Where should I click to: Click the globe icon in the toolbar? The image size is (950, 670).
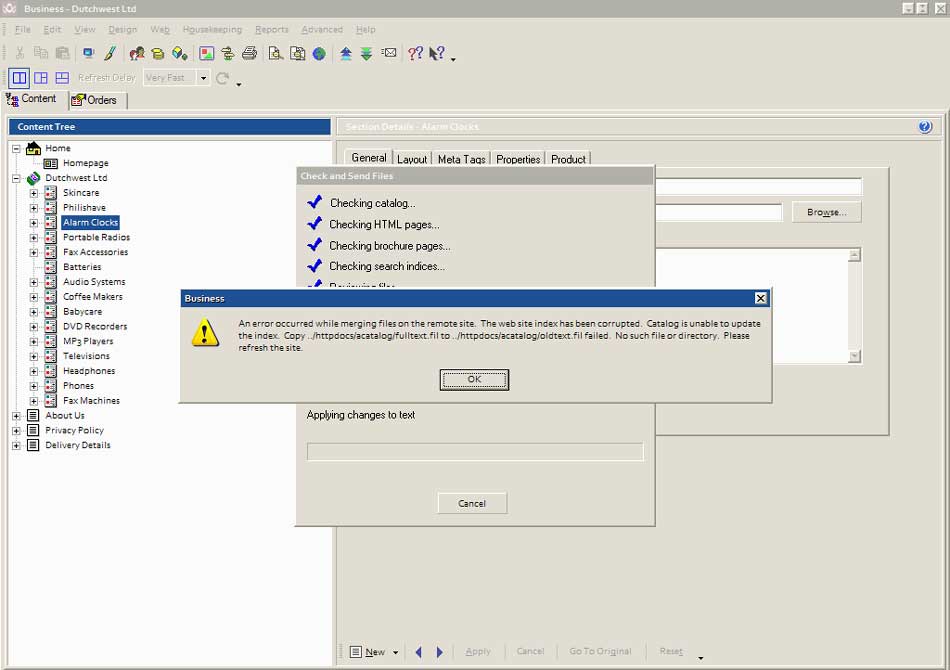click(x=319, y=53)
